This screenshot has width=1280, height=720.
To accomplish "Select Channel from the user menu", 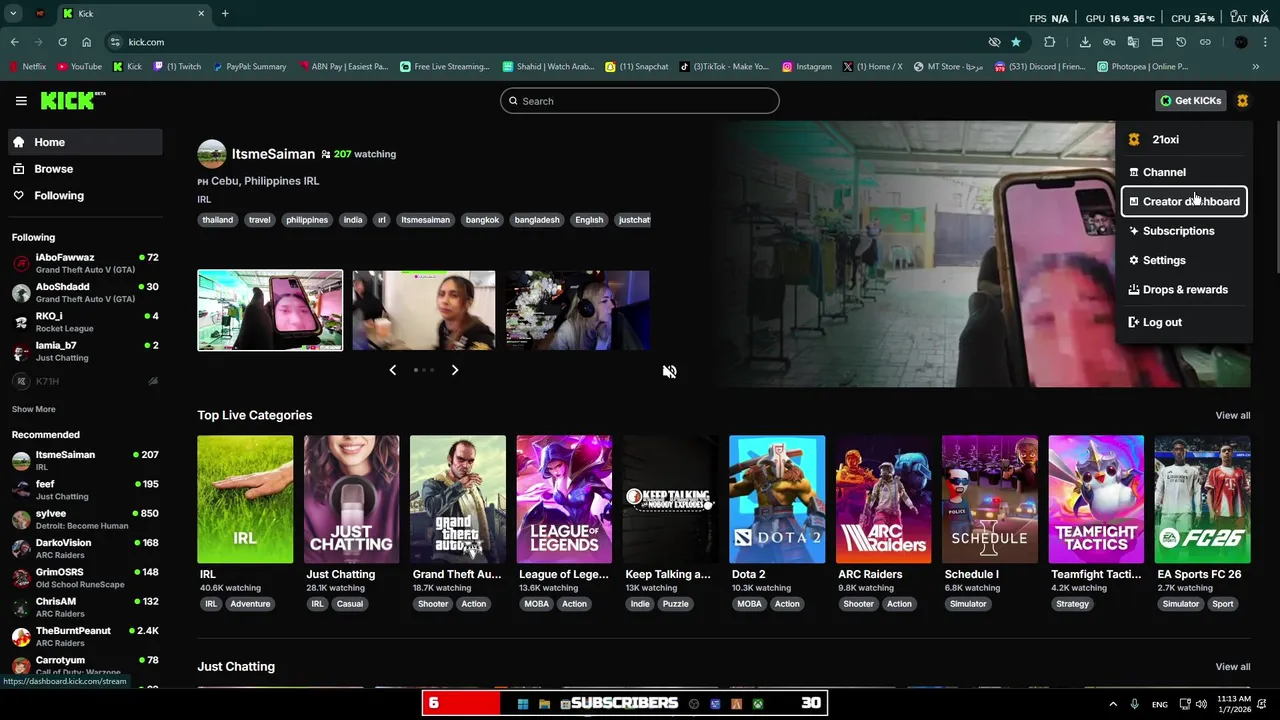I will click(x=1184, y=172).
